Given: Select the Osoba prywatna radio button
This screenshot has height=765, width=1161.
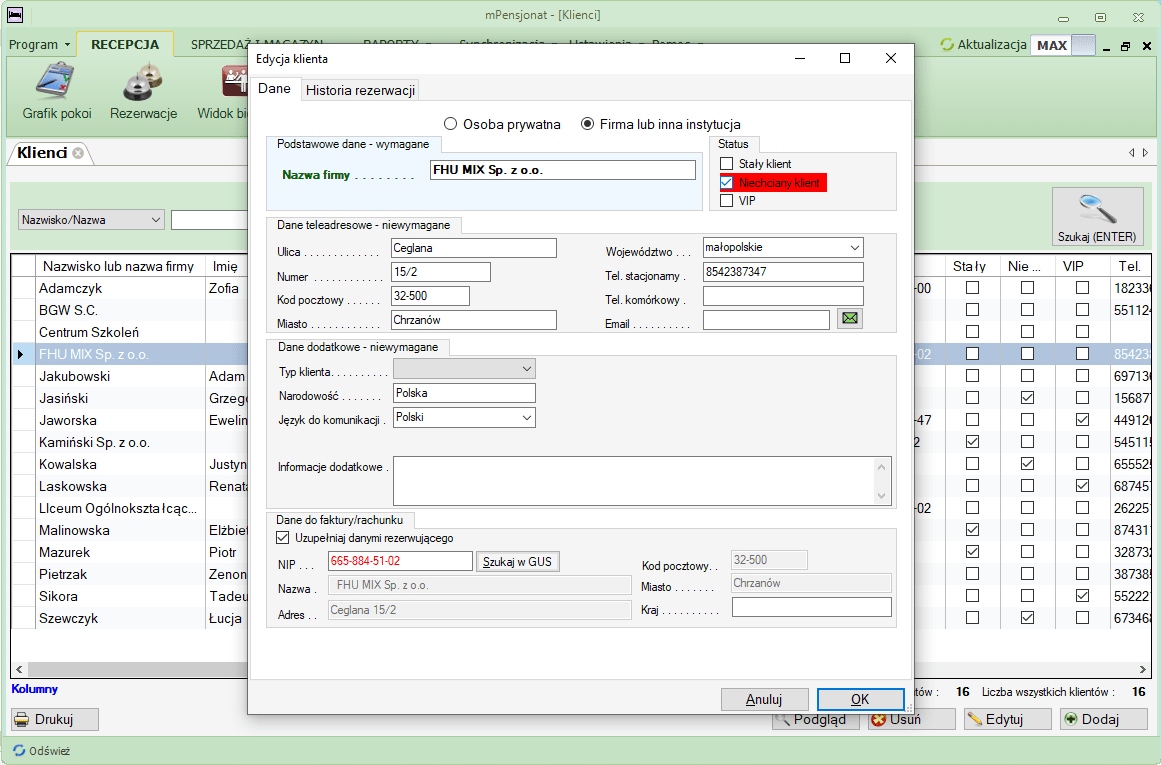Looking at the screenshot, I should [x=450, y=124].
